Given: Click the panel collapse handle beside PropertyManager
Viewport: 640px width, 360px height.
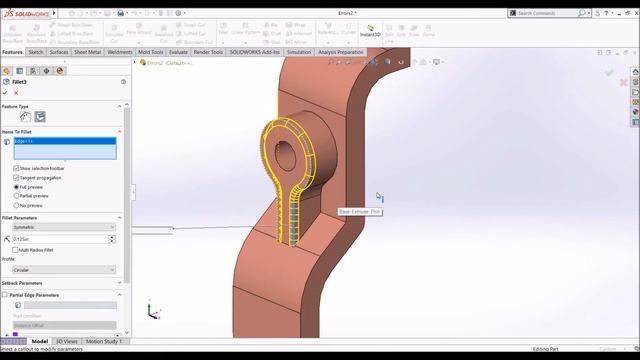Looking at the screenshot, I should point(133,193).
